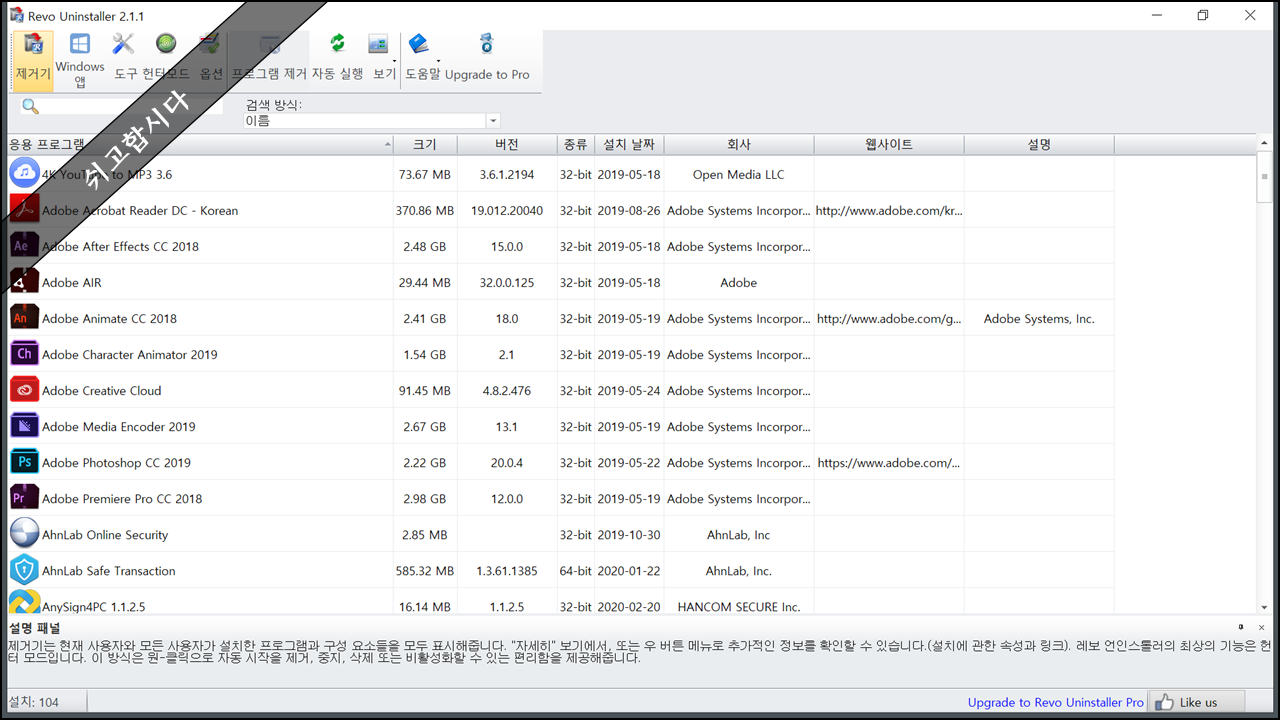Sort by 응용 프로그램 column header
The width and height of the screenshot is (1280, 720).
click(x=200, y=144)
